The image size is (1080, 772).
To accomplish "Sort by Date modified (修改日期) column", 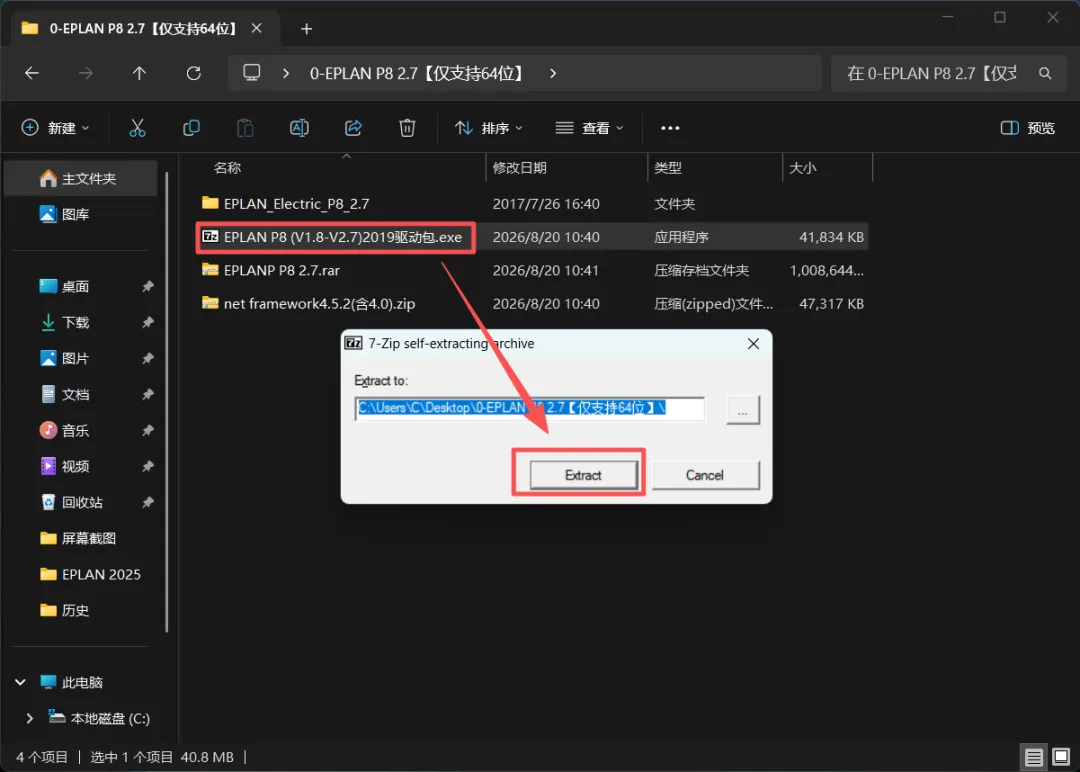I will [x=519, y=168].
